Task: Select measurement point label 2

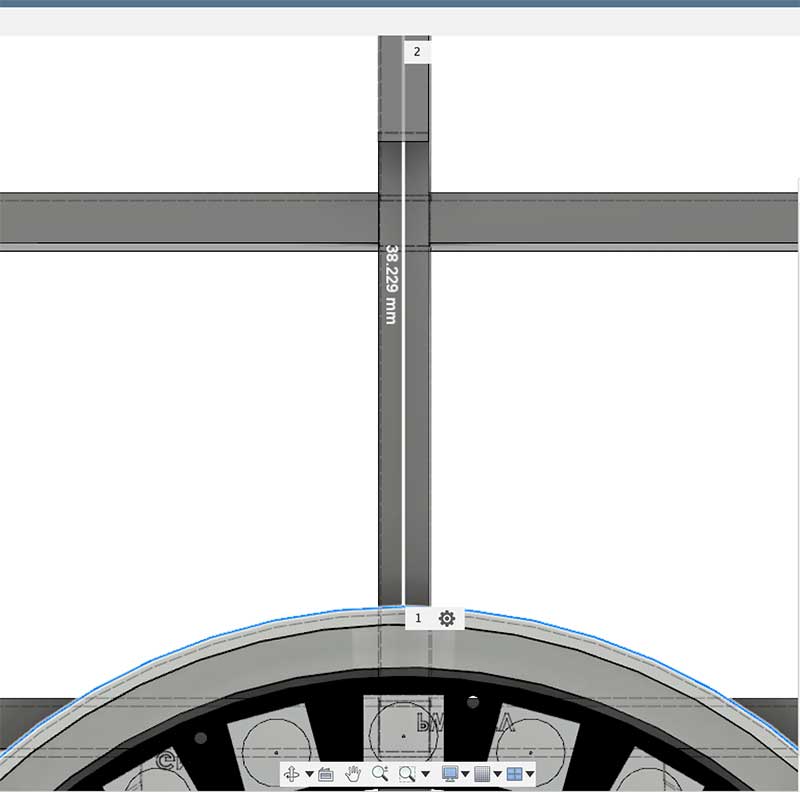Action: pos(417,52)
